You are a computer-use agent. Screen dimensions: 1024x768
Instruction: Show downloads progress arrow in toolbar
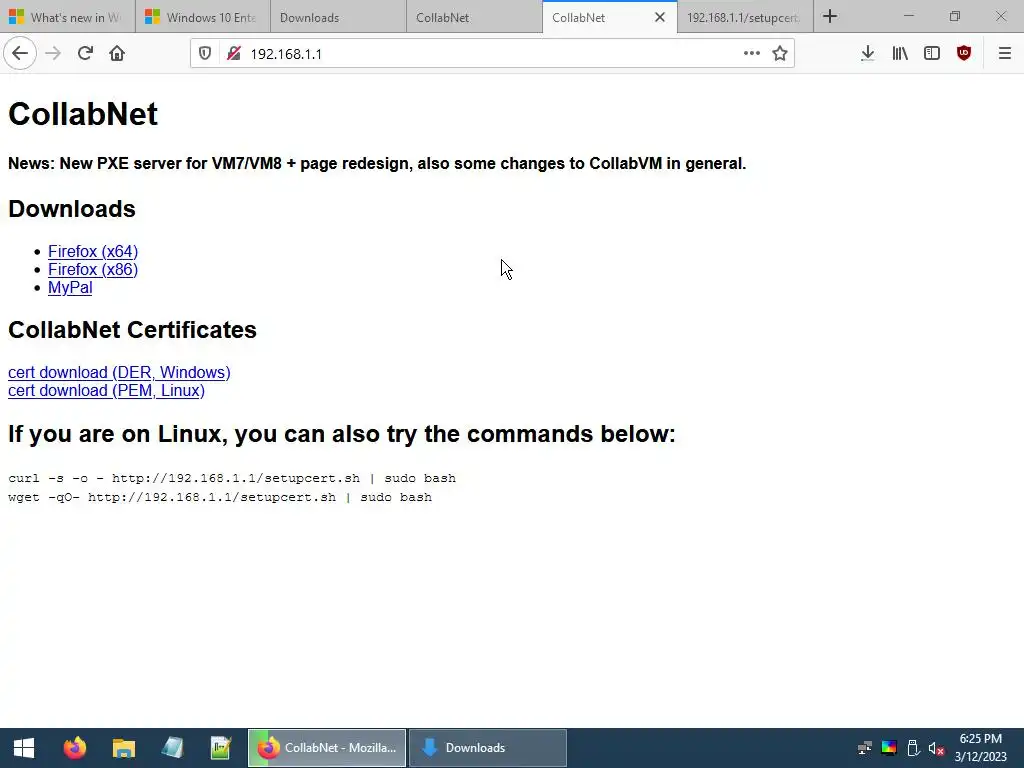point(867,54)
